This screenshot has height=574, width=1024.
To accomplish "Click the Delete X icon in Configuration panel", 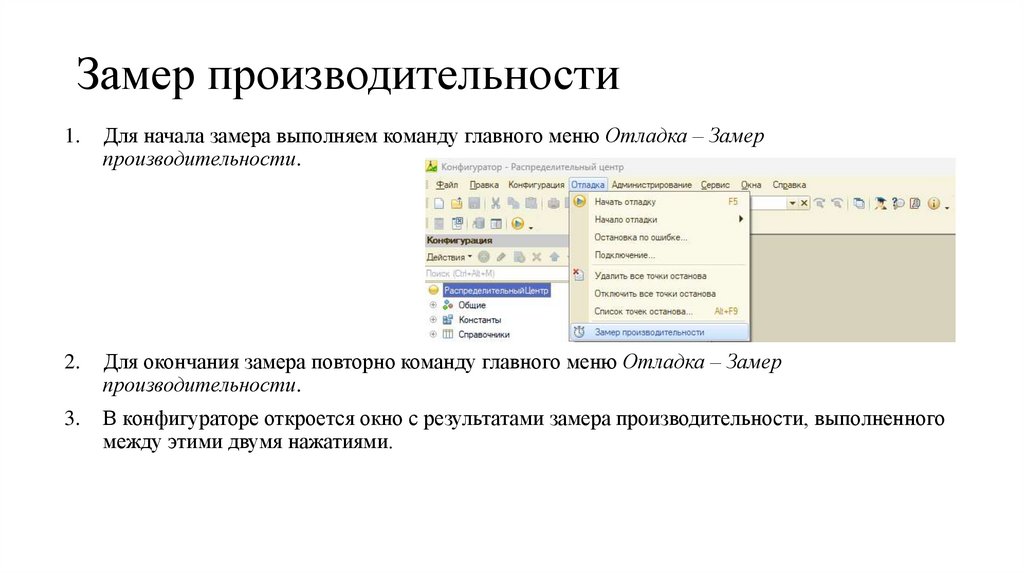I will click(x=536, y=257).
